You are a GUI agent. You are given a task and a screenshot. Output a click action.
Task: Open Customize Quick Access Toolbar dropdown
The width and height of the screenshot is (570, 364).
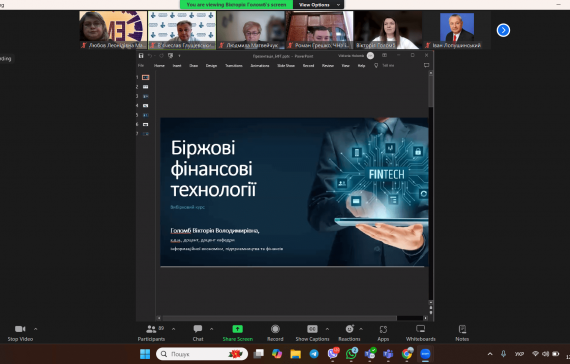point(179,56)
